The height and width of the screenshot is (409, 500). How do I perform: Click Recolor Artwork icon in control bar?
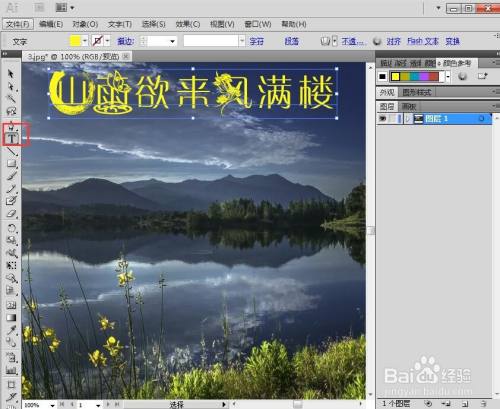[377, 41]
